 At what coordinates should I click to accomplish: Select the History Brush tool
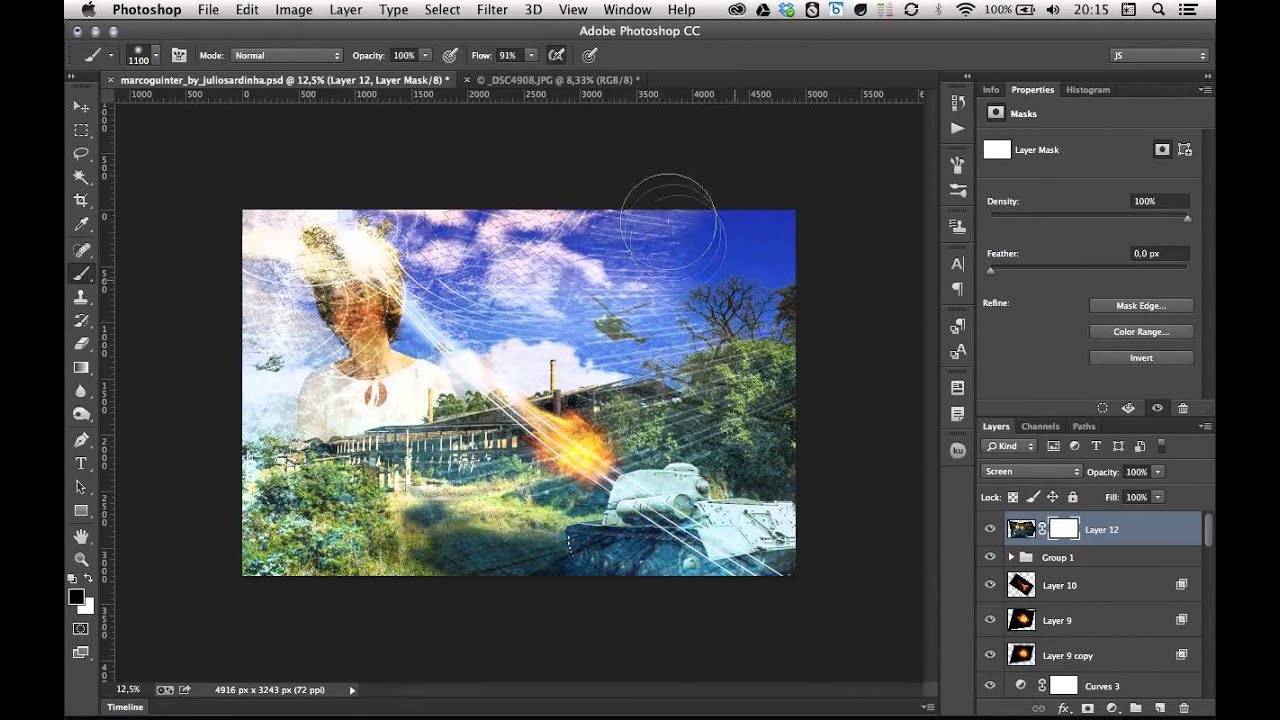[x=81, y=321]
